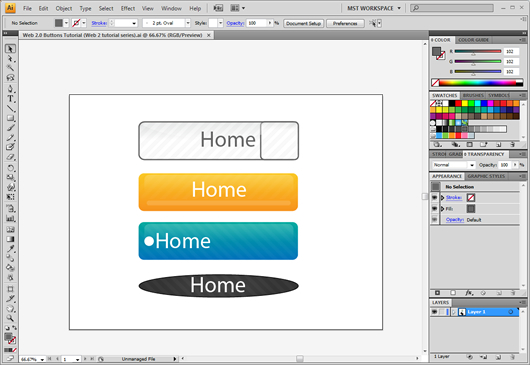Select the Eyedropper tool
This screenshot has height=365, width=530.
click(10, 249)
